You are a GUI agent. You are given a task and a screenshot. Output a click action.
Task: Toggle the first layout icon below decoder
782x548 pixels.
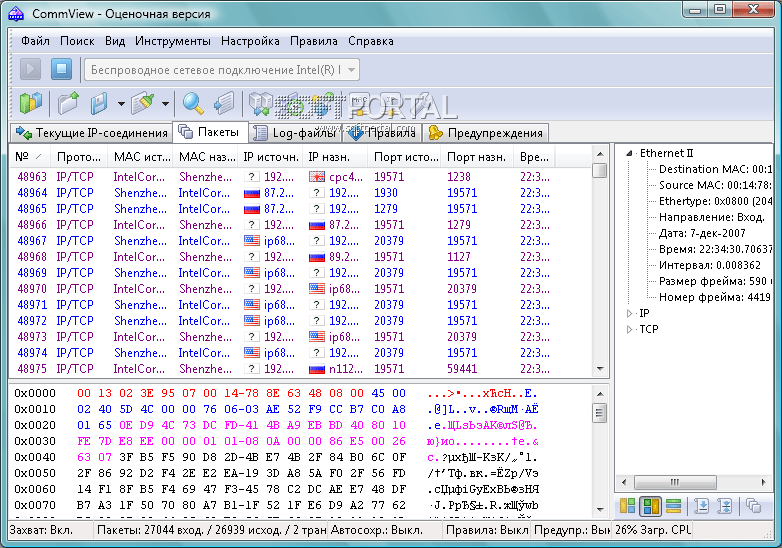(627, 506)
